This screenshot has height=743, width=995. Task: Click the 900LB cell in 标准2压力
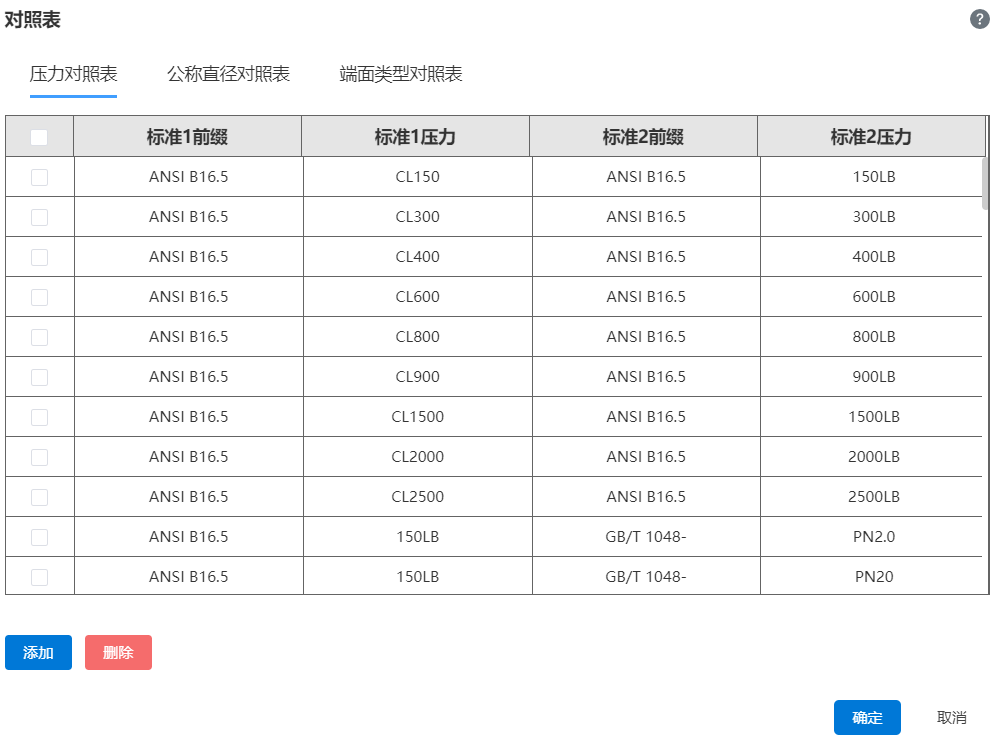coord(874,376)
